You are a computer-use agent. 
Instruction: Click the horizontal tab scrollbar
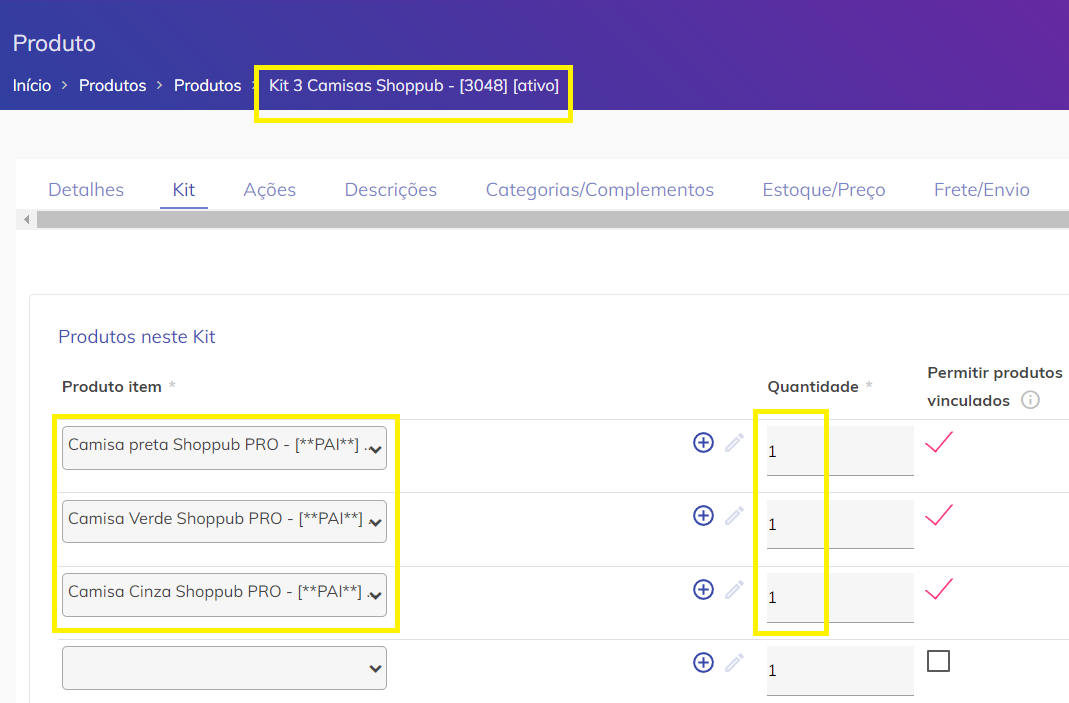point(552,220)
